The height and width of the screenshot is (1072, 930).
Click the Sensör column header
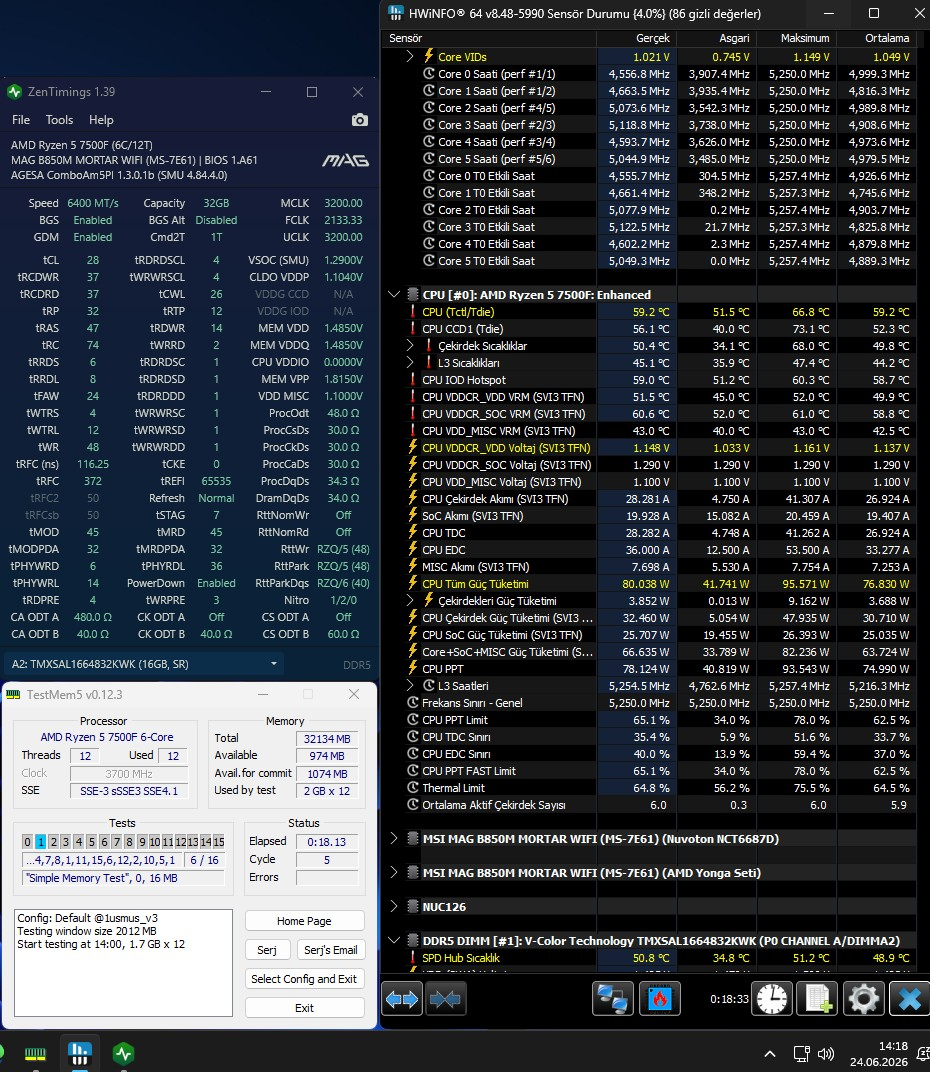pos(490,38)
